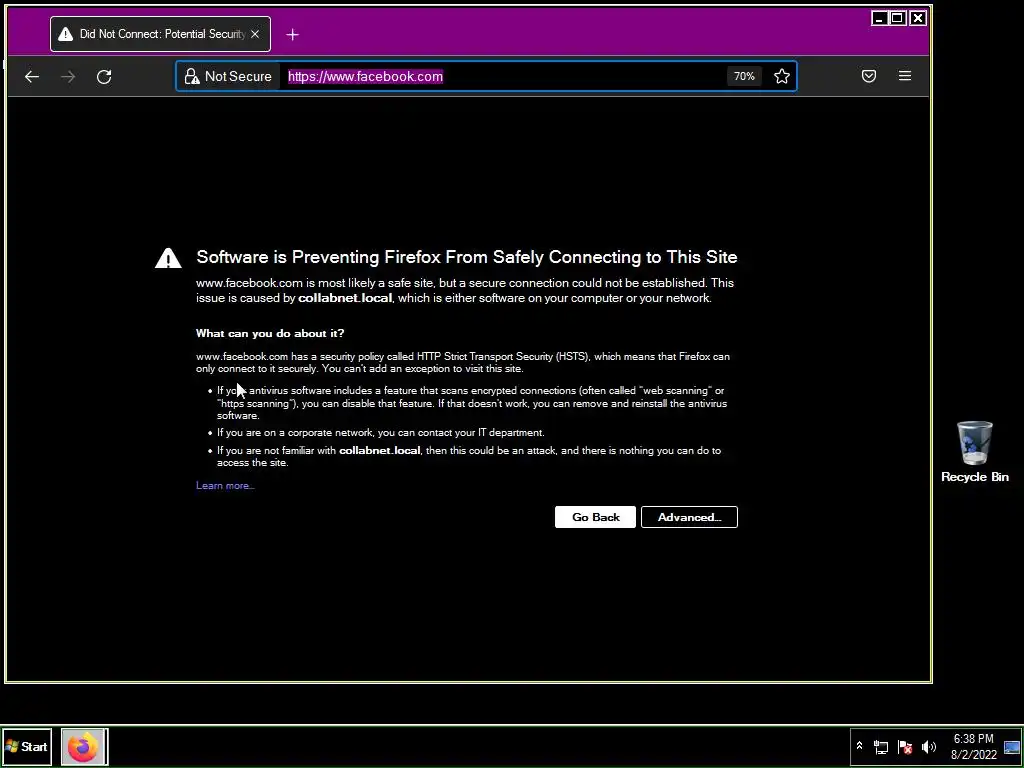Click the 'contact your IT department' bullet

pyautogui.click(x=380, y=432)
